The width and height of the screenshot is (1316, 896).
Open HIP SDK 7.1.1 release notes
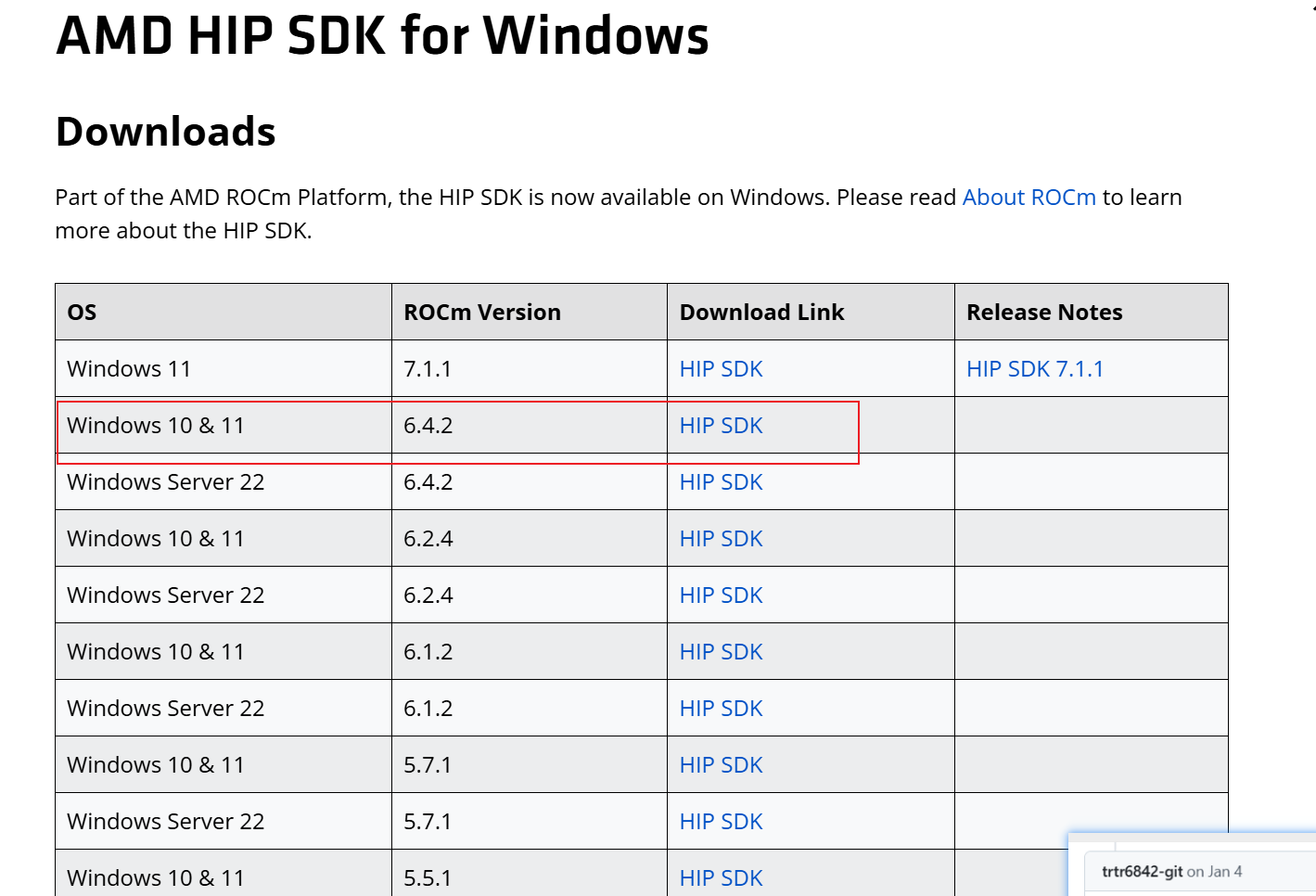click(1035, 369)
